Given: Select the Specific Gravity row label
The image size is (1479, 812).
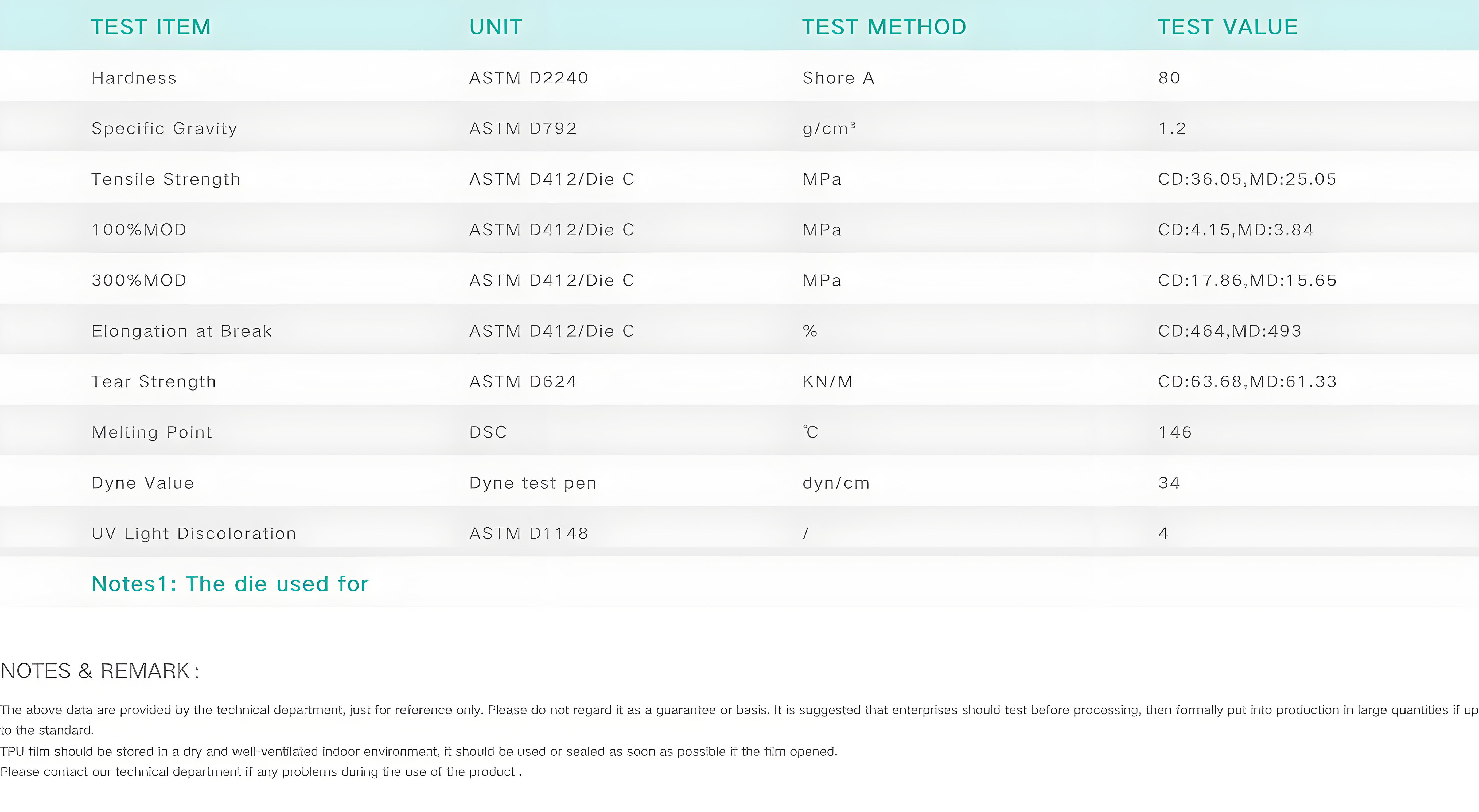Looking at the screenshot, I should pos(164,128).
